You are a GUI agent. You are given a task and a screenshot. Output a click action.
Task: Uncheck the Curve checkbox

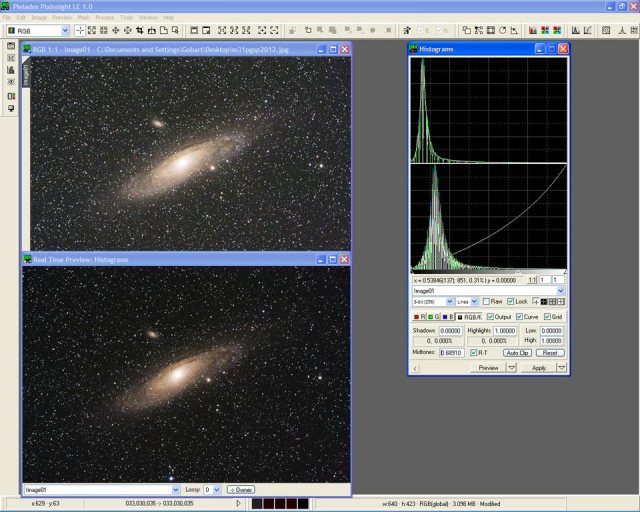point(518,316)
